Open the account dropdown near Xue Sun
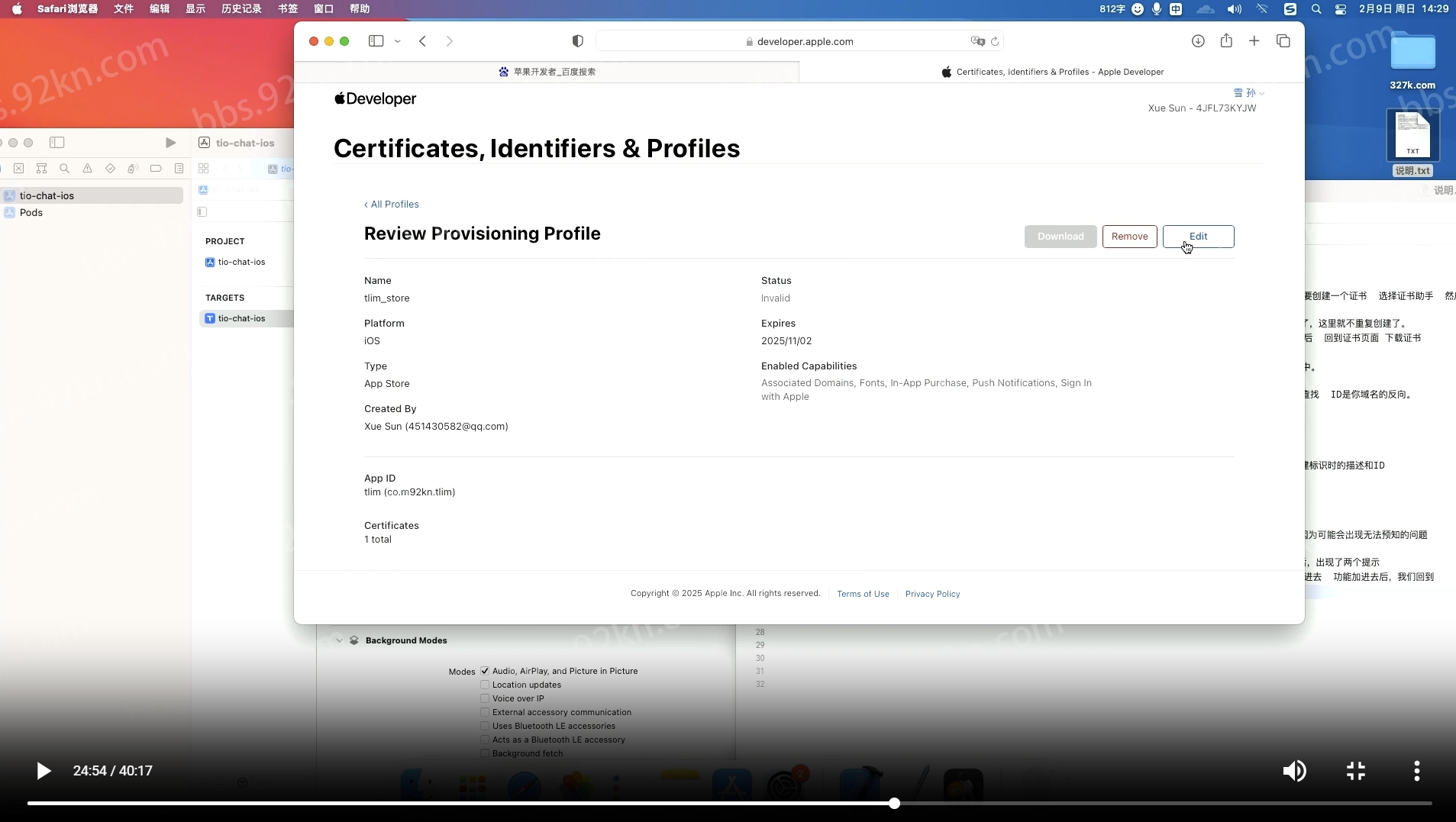 click(1249, 93)
